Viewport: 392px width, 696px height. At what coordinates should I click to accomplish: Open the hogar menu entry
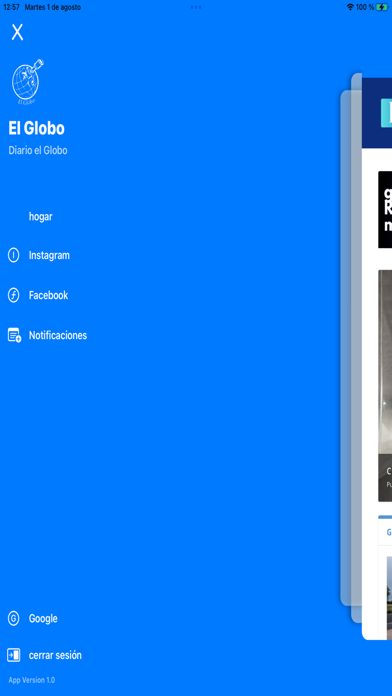[40, 217]
